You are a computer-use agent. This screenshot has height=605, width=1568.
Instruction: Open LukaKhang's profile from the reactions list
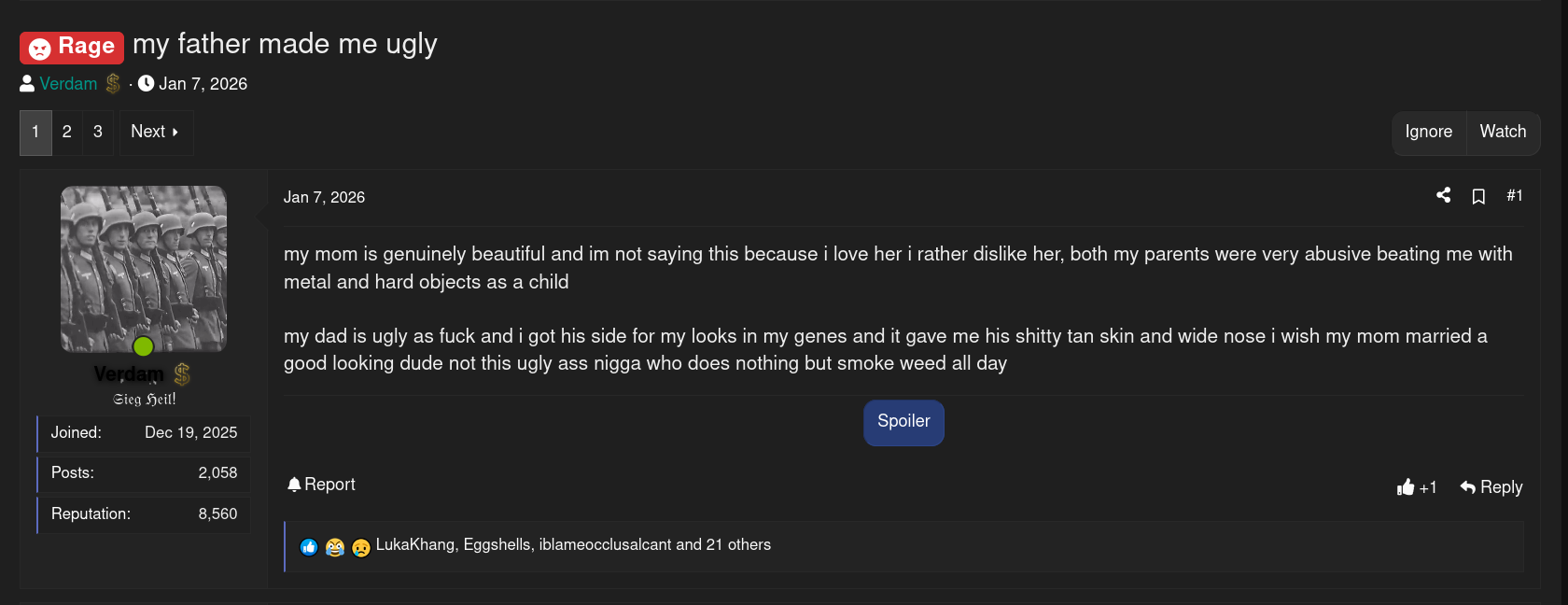pyautogui.click(x=414, y=544)
